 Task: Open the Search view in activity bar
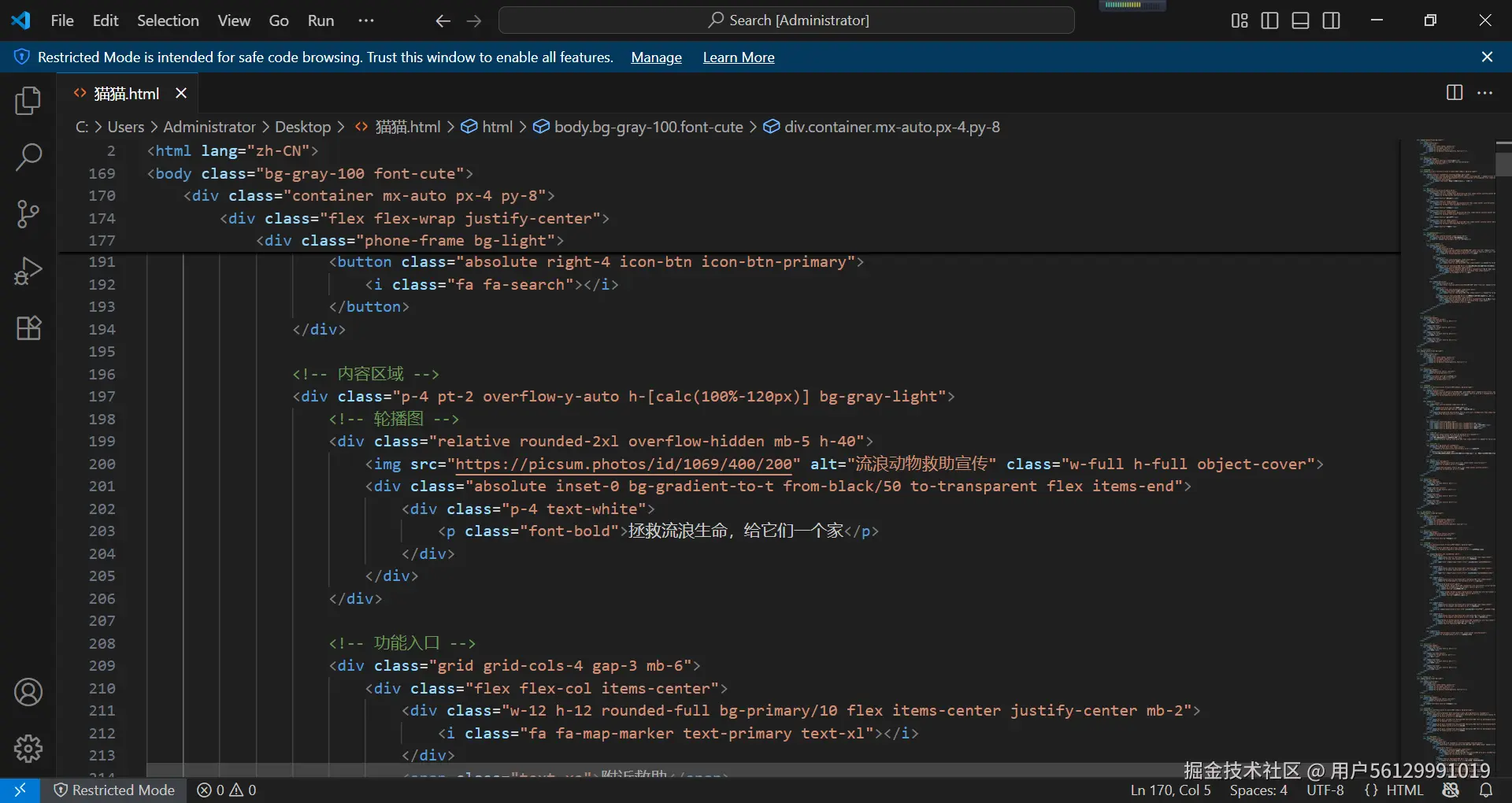28,157
